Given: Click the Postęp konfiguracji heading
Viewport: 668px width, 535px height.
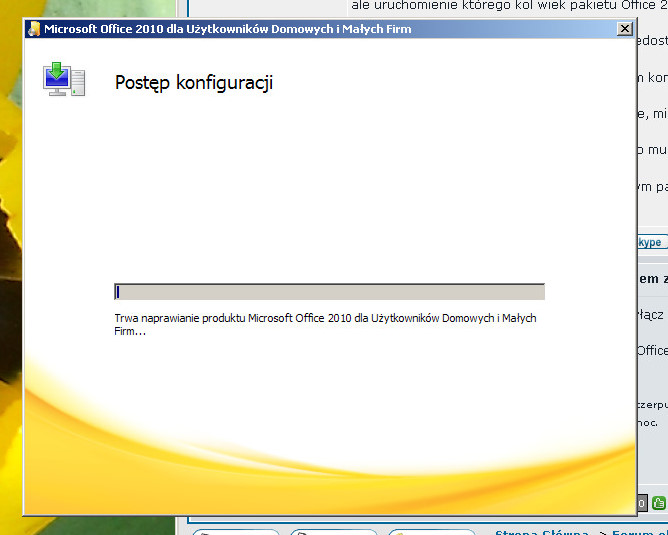Looking at the screenshot, I should click(x=194, y=82).
